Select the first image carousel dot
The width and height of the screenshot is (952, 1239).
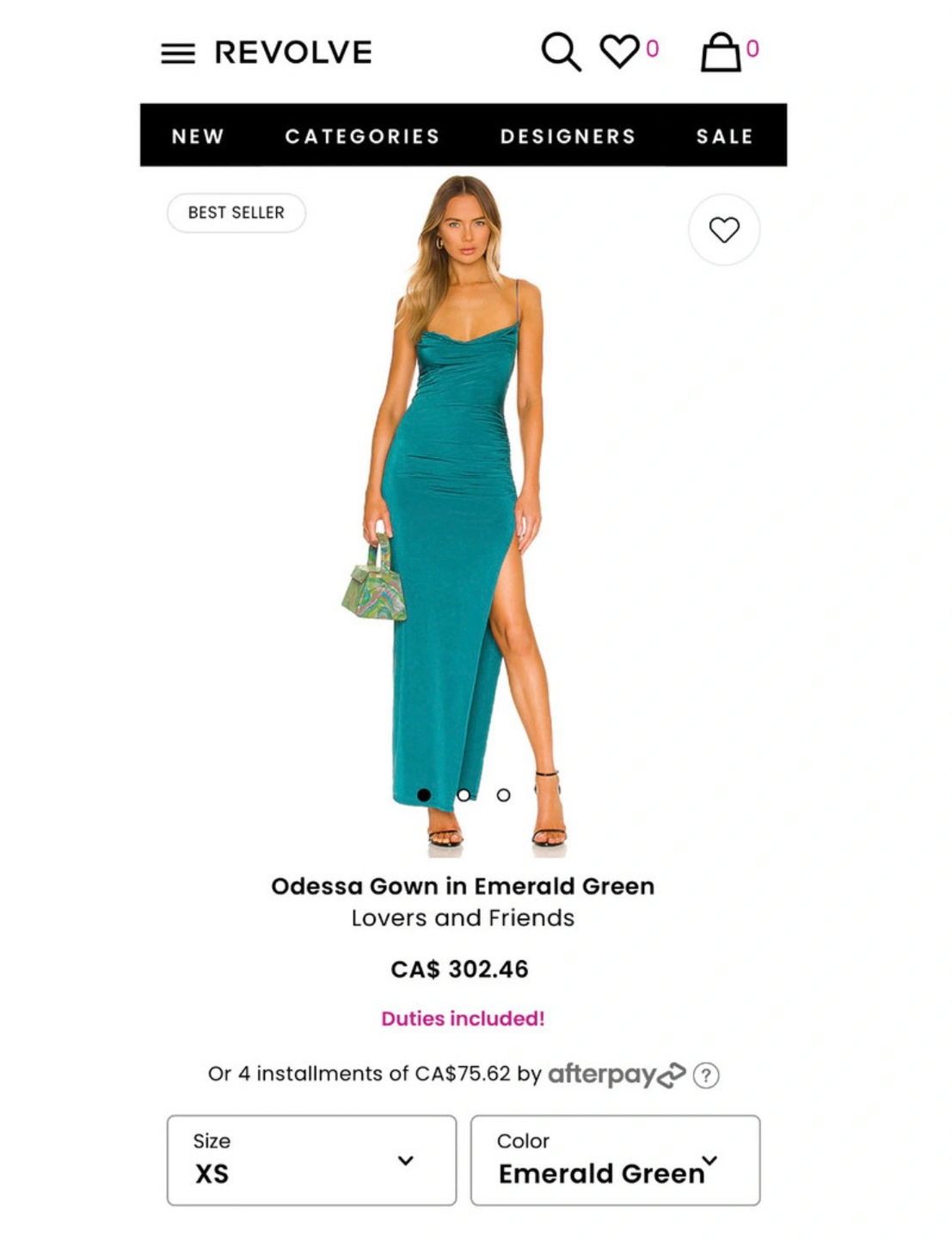point(423,795)
